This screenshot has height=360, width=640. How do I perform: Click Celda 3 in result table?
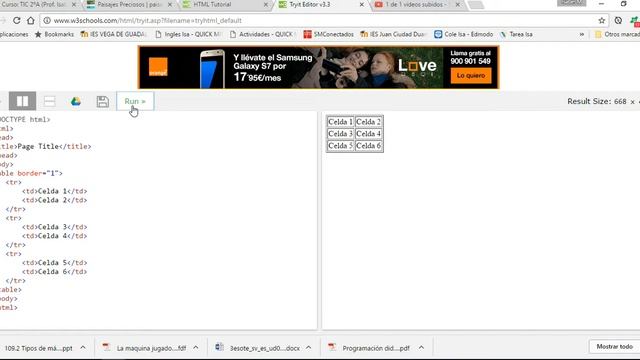(340, 133)
